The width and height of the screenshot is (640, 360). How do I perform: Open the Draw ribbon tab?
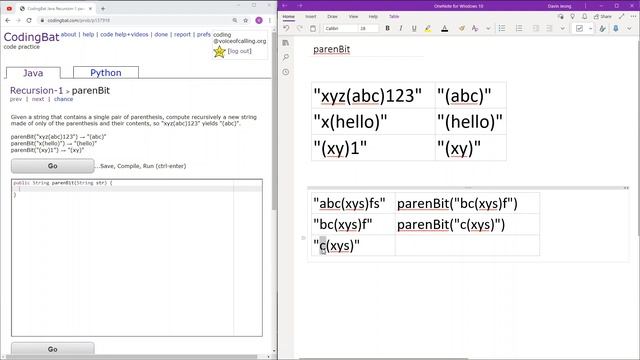(332, 17)
